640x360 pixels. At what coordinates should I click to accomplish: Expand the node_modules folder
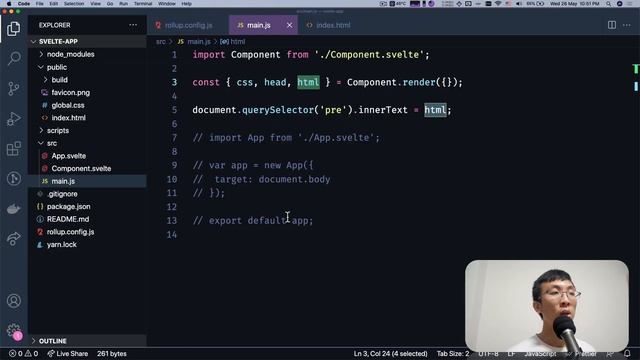[87, 54]
